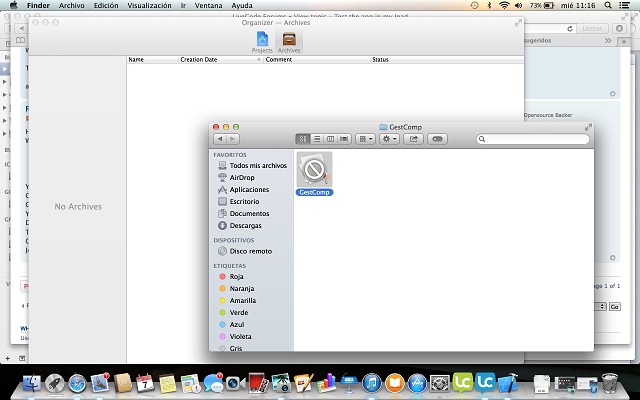Open AirDrop in Finder sidebar
The width and height of the screenshot is (640, 400).
241,177
